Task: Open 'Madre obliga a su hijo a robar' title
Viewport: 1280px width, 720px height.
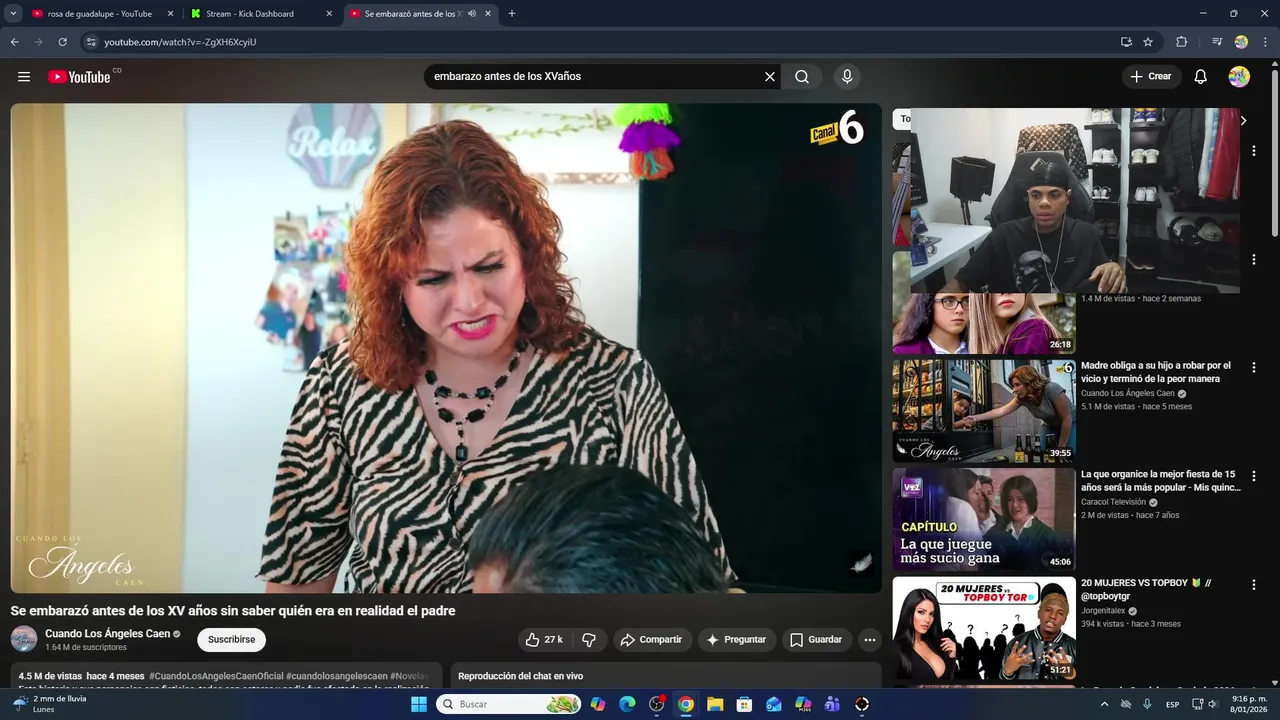Action: (1156, 372)
